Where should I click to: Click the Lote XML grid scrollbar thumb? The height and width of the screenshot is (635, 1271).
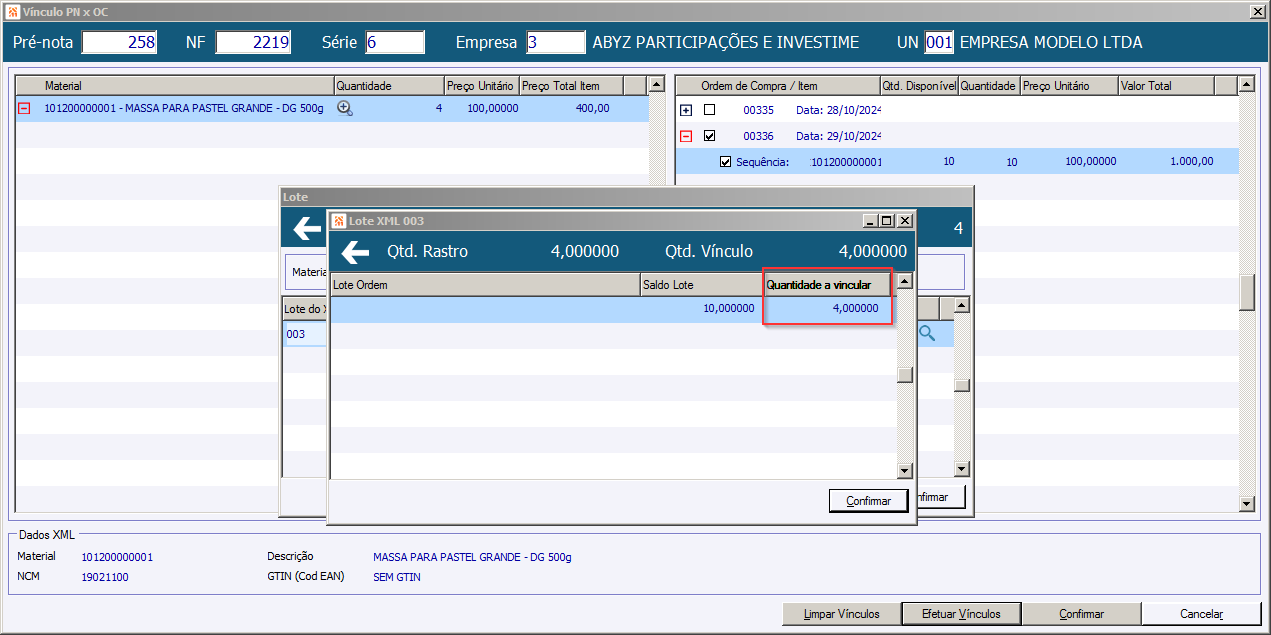(905, 376)
